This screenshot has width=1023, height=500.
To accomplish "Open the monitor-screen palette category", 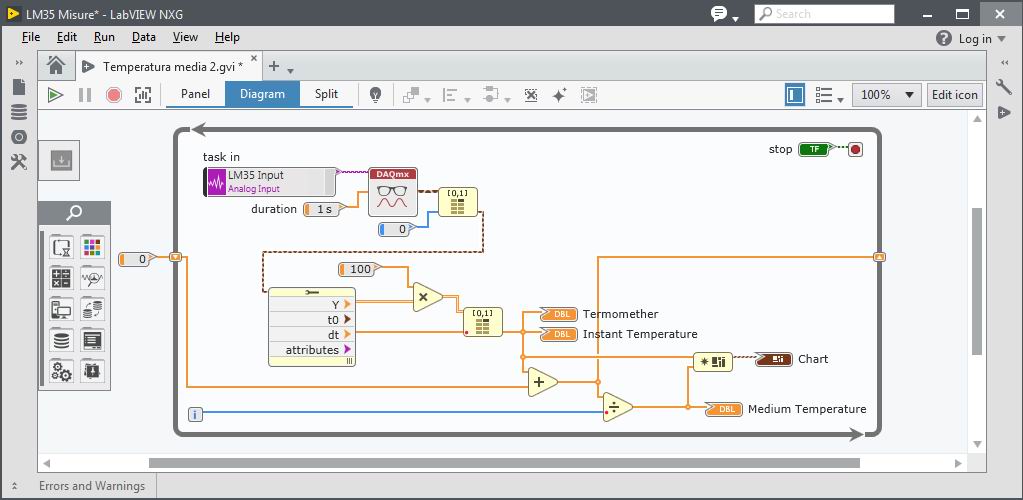I will (x=93, y=340).
